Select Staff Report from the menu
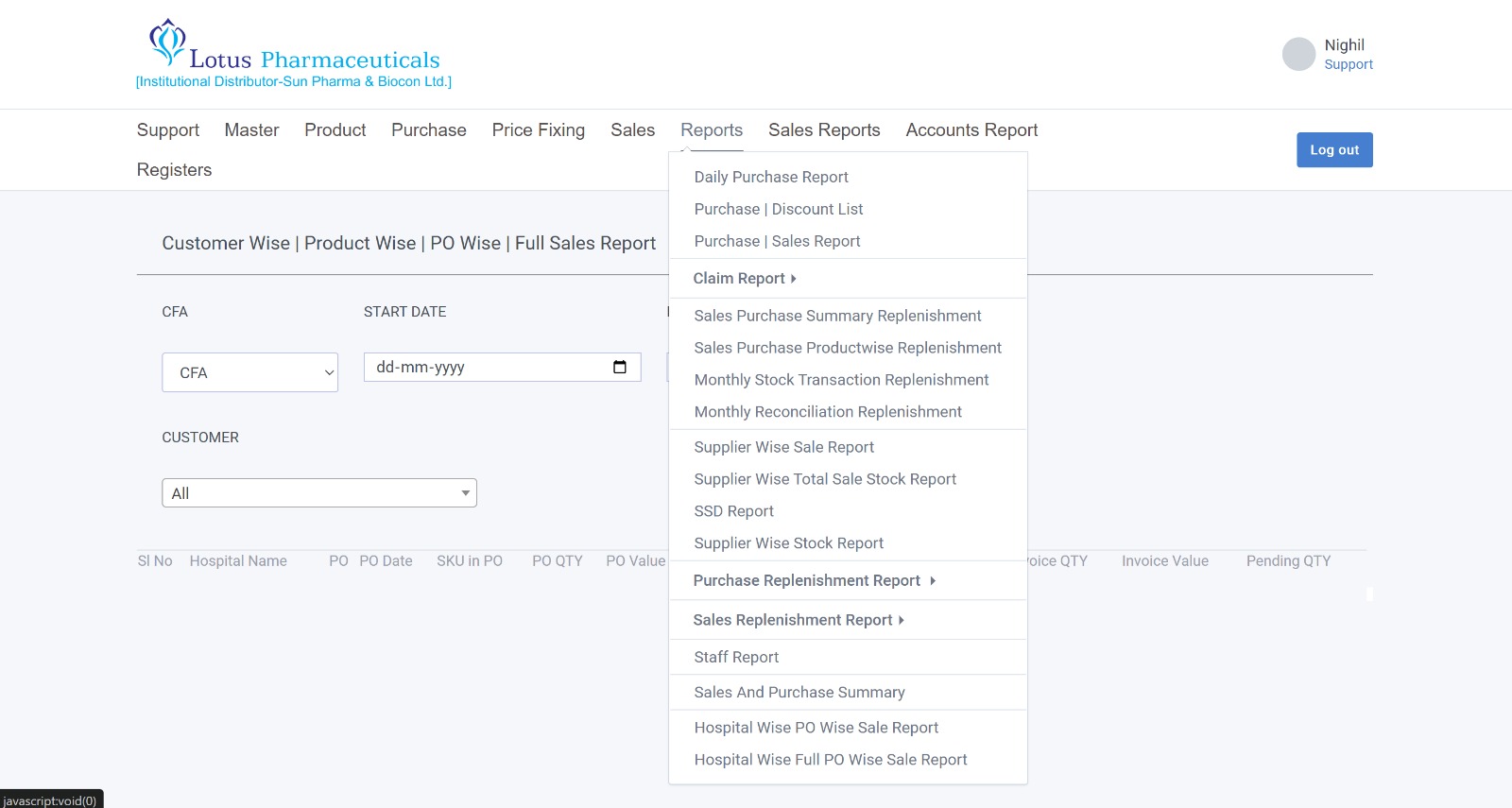 pyautogui.click(x=736, y=658)
